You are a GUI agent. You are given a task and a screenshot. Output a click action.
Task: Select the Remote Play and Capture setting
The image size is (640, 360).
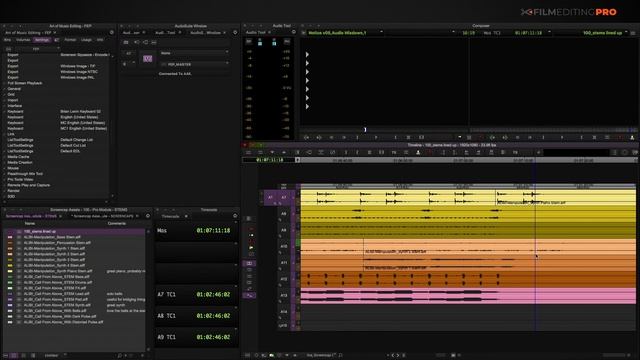[x=29, y=185]
